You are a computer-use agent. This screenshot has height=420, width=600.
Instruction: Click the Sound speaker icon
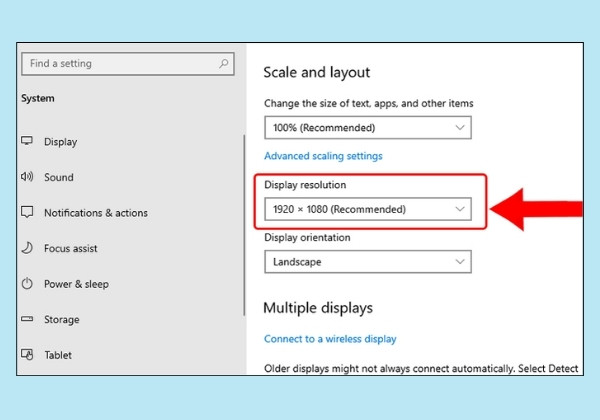click(27, 176)
